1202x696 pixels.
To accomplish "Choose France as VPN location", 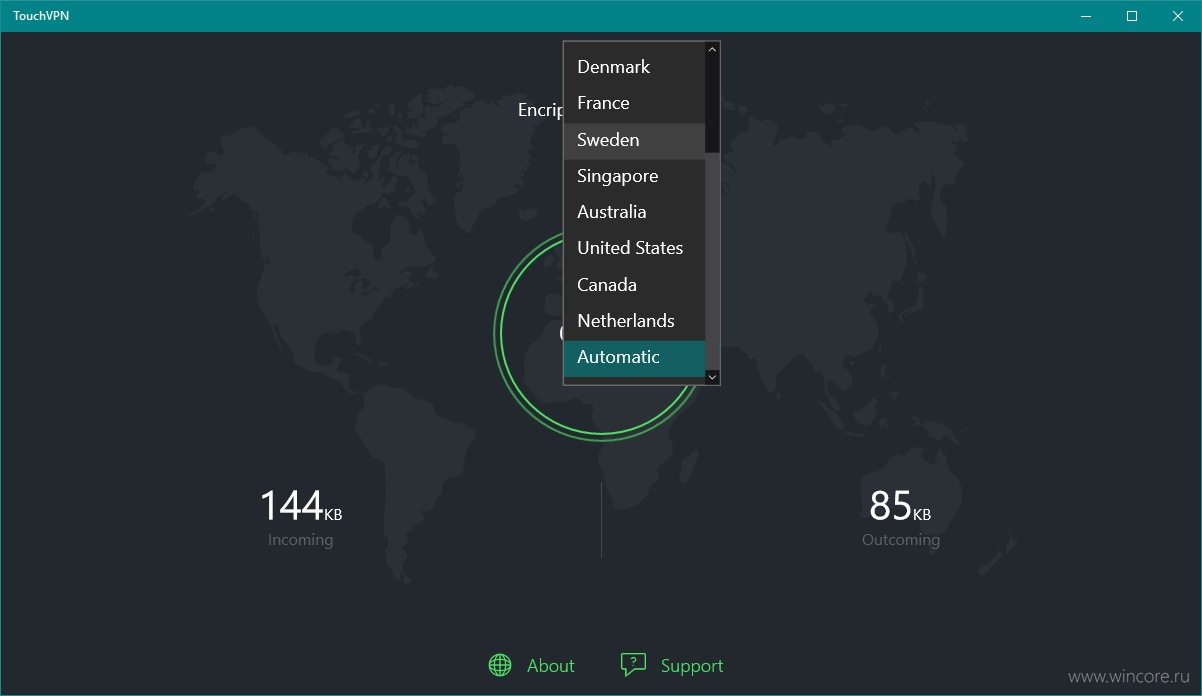I will pos(634,103).
